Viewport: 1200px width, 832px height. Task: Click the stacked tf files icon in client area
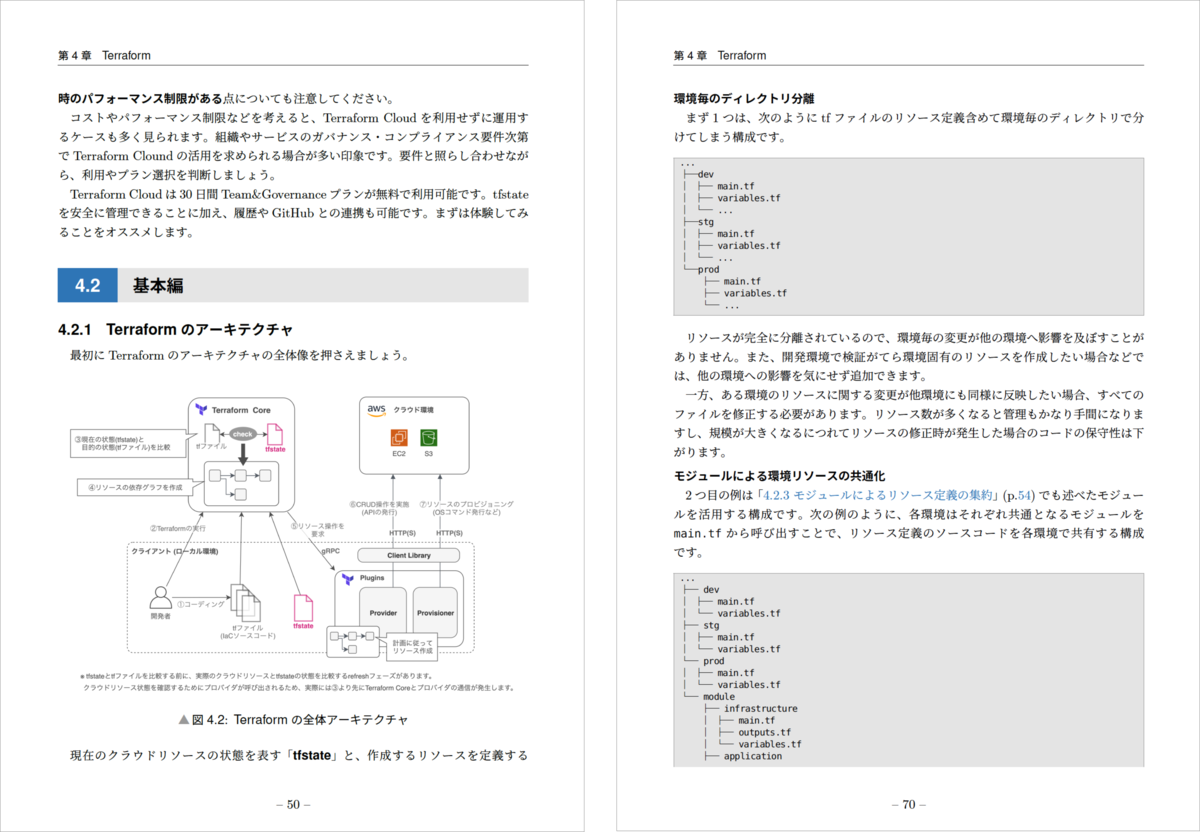coord(244,603)
